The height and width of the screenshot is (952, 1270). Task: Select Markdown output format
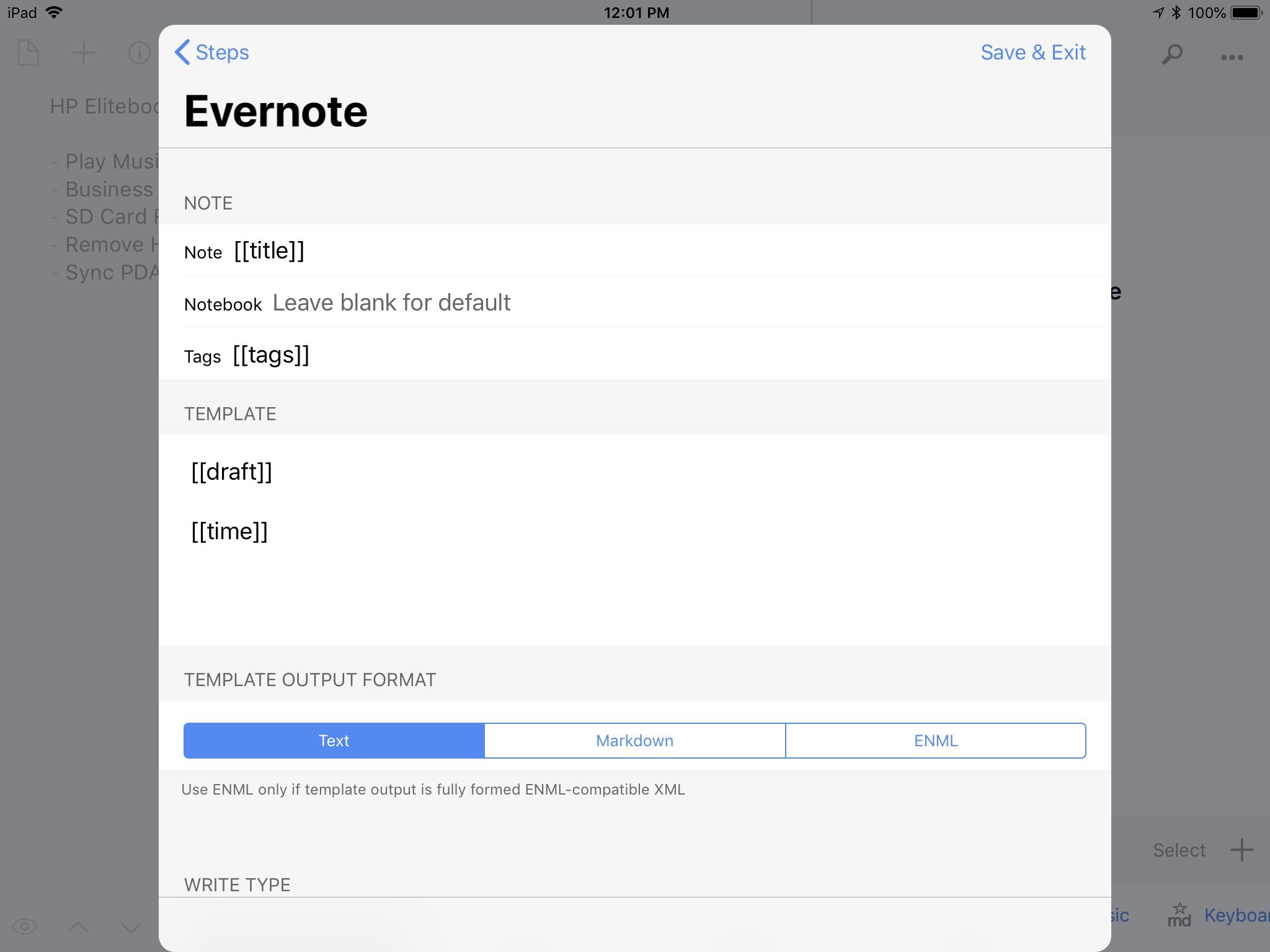634,741
